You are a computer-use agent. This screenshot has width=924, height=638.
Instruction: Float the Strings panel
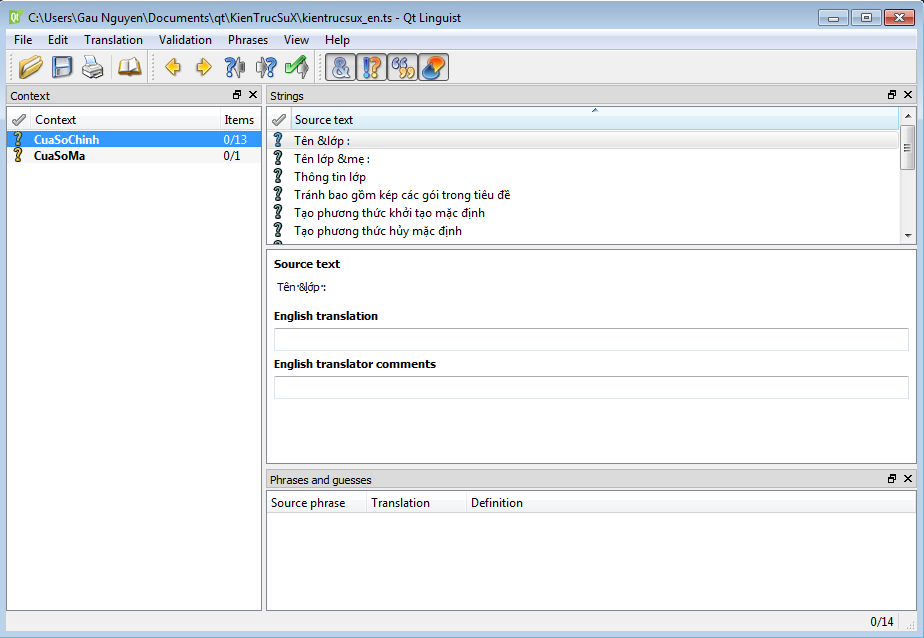tap(892, 95)
